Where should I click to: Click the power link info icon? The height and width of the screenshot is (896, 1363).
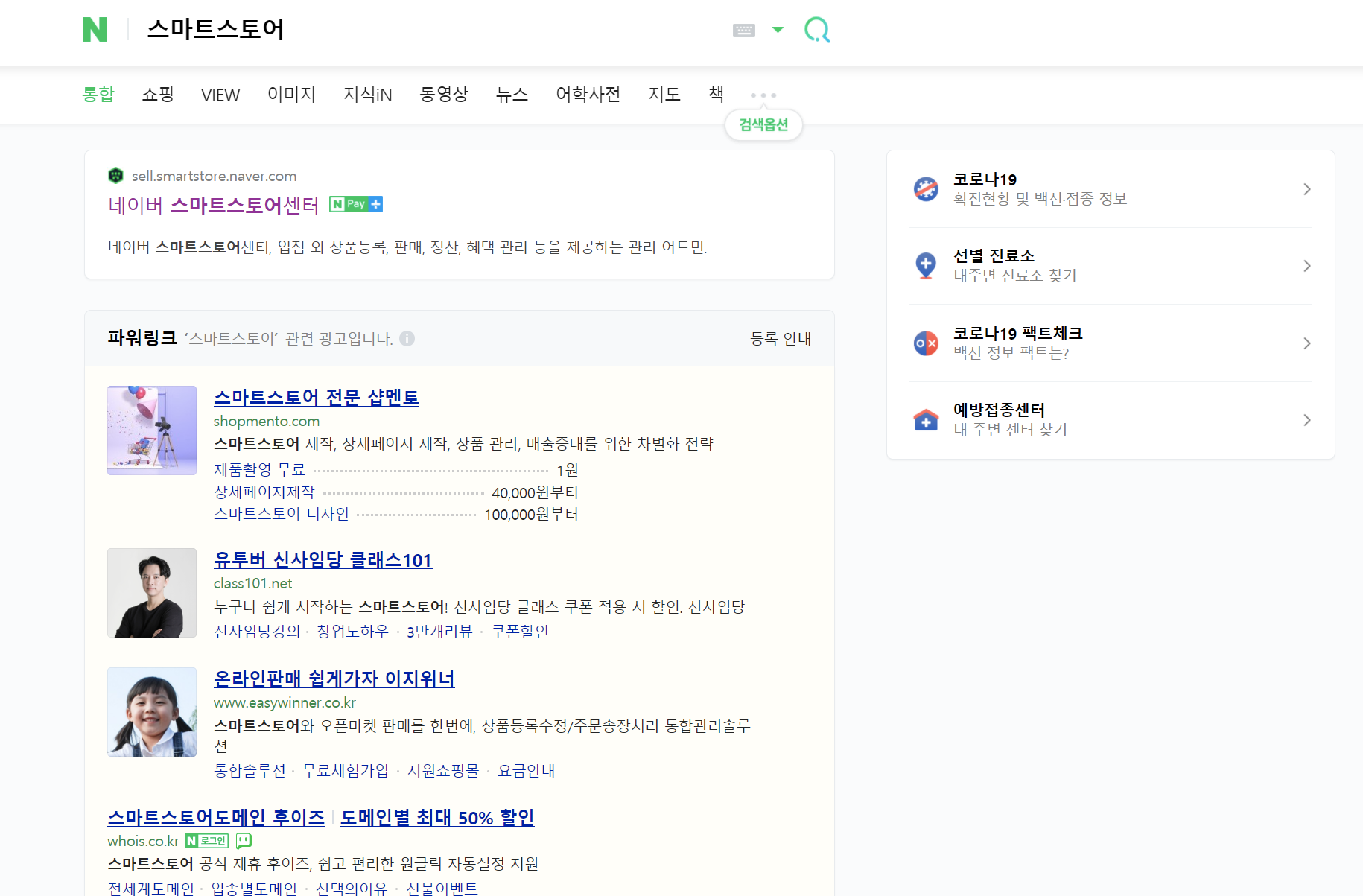click(x=407, y=339)
